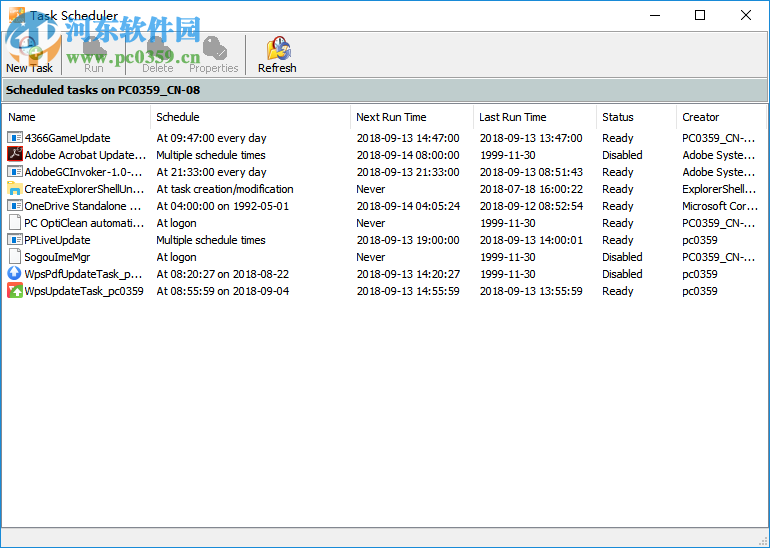770x548 pixels.
Task: Click next run time '2018-09-13 21:33:00'
Action: (x=408, y=172)
